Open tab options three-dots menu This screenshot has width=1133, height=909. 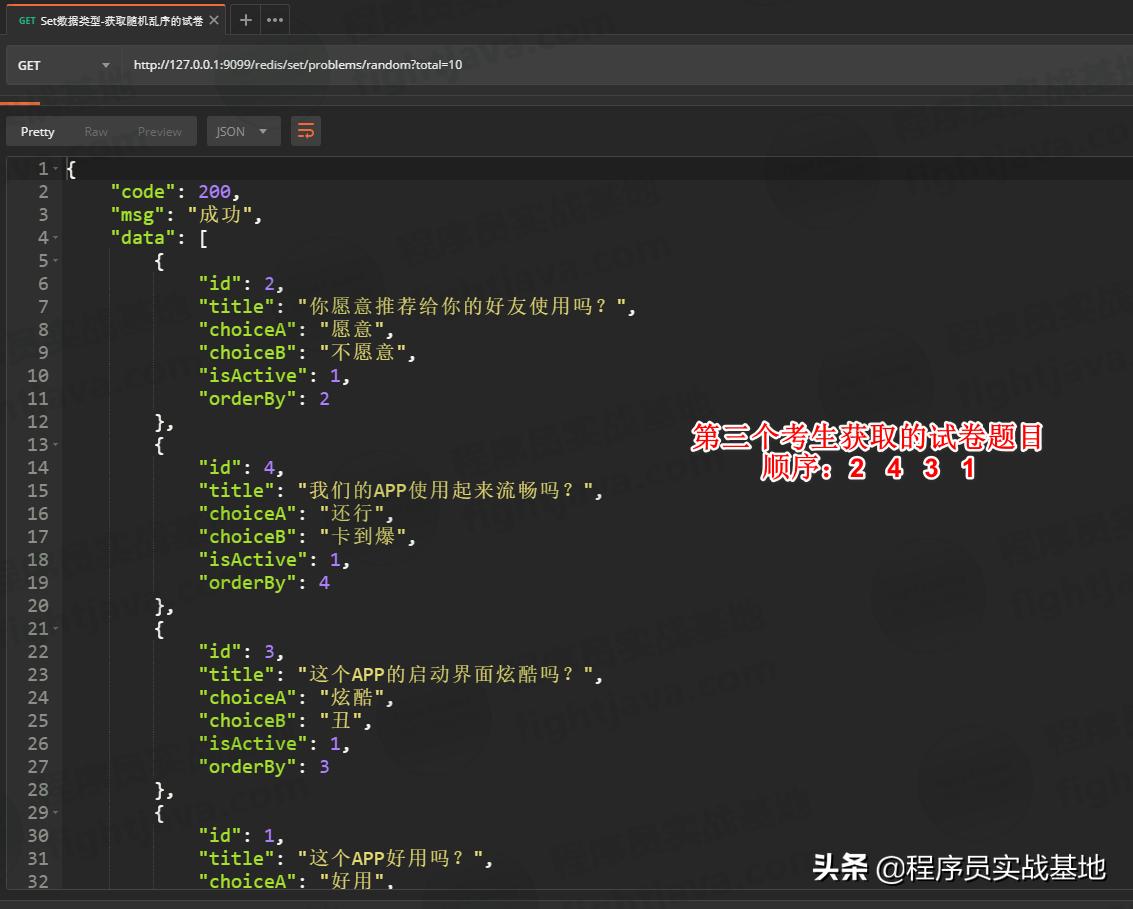[275, 20]
